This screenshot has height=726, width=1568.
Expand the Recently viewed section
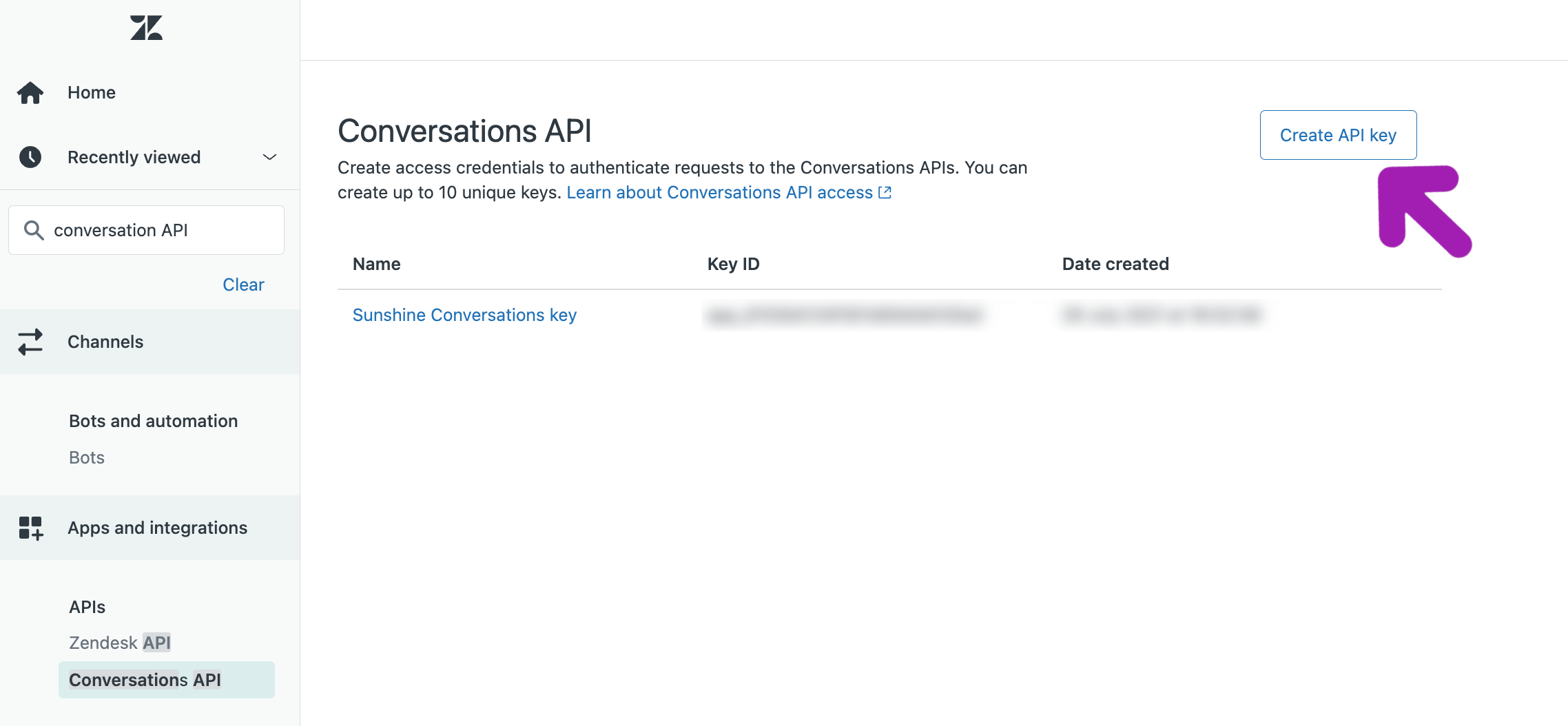pos(270,157)
